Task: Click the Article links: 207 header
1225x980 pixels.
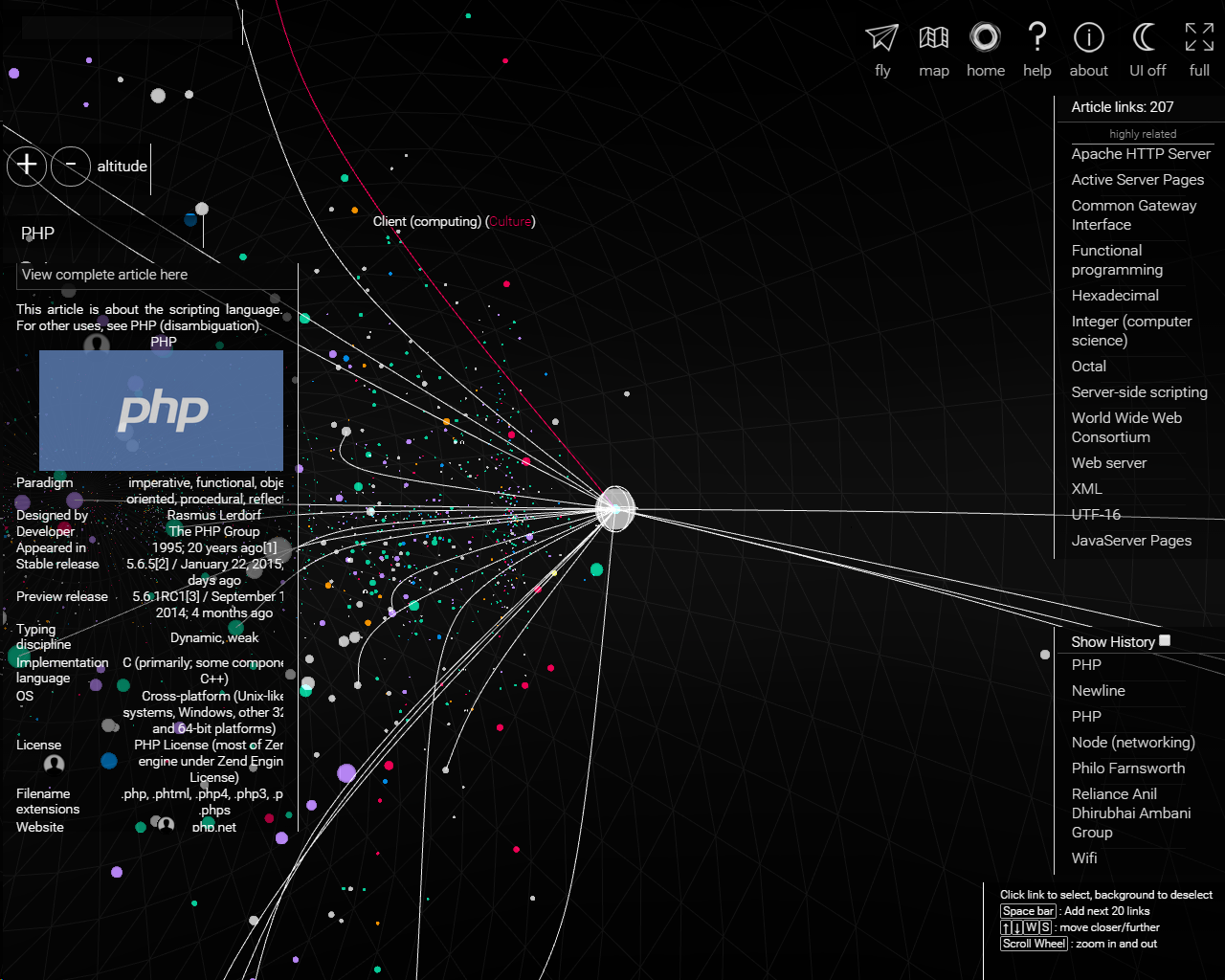Action: coord(1122,107)
